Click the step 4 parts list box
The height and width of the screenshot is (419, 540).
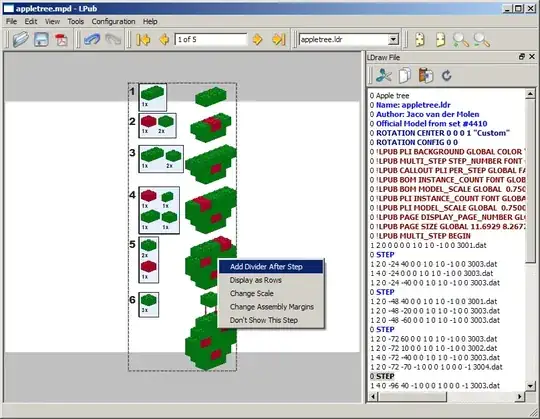159,210
